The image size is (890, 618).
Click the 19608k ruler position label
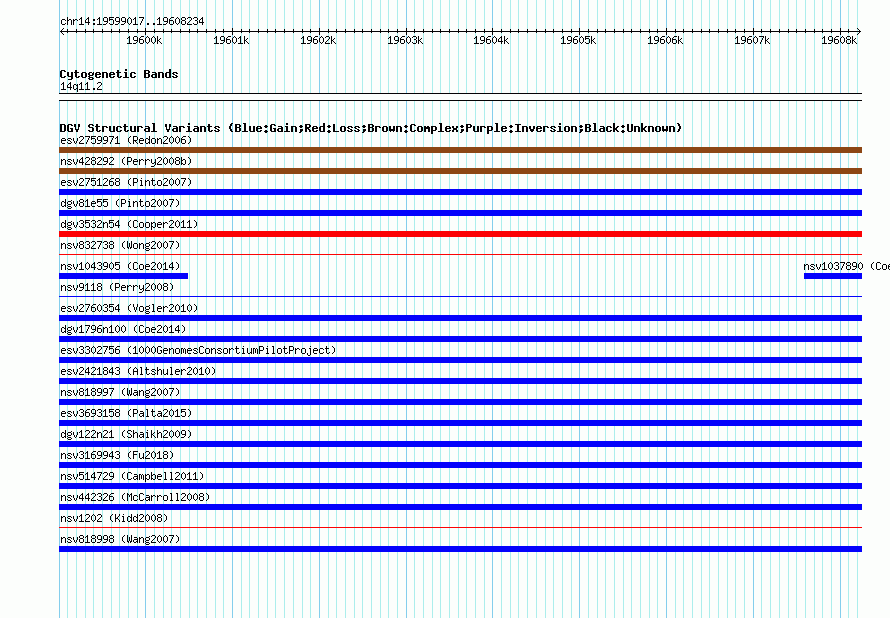coord(839,40)
